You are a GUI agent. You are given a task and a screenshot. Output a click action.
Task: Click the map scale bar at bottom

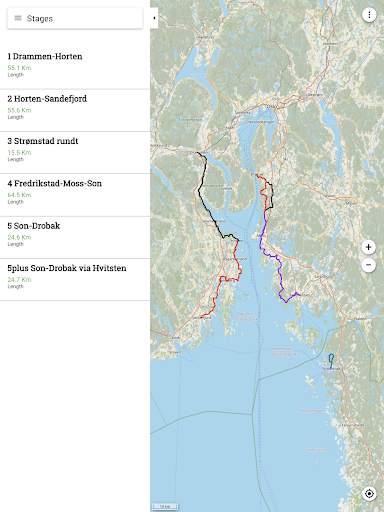pos(165,507)
